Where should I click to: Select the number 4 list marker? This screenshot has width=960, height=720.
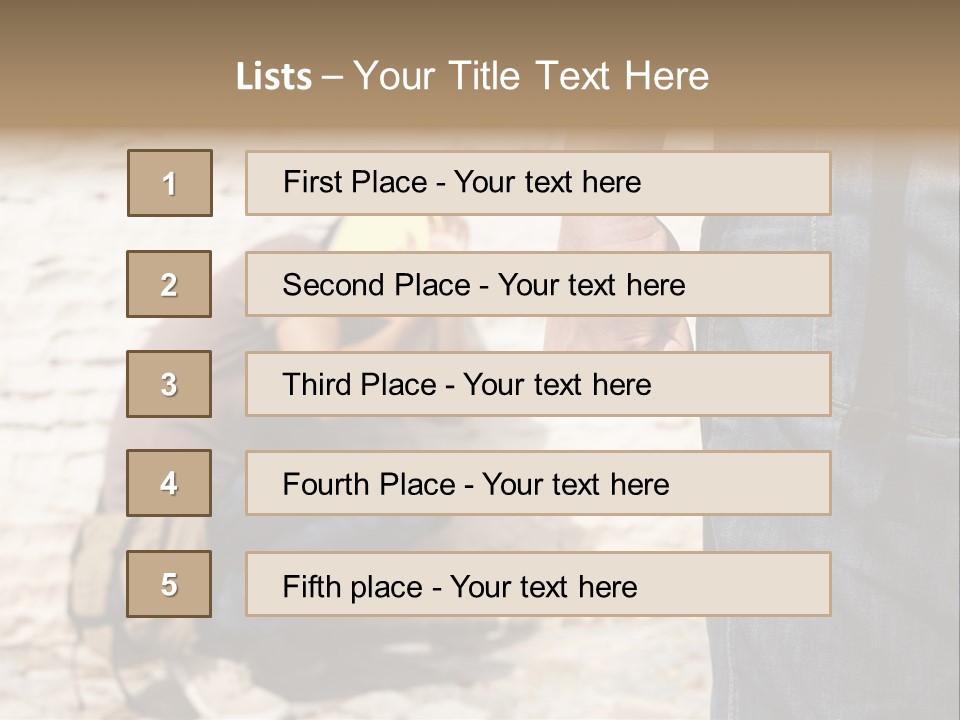pos(169,483)
